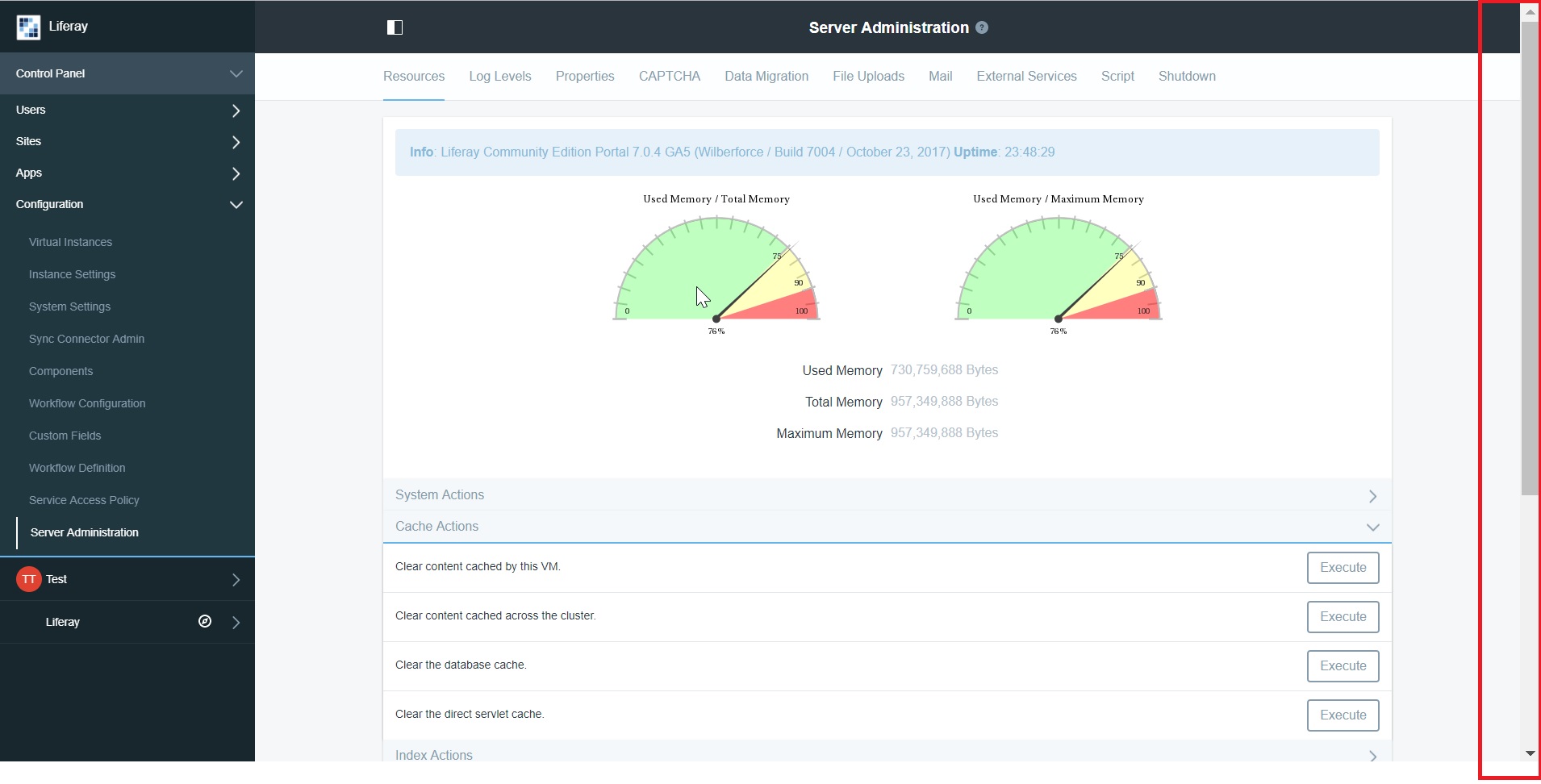Click the compass icon beside Liferay site
The width and height of the screenshot is (1541, 784).
(x=205, y=621)
